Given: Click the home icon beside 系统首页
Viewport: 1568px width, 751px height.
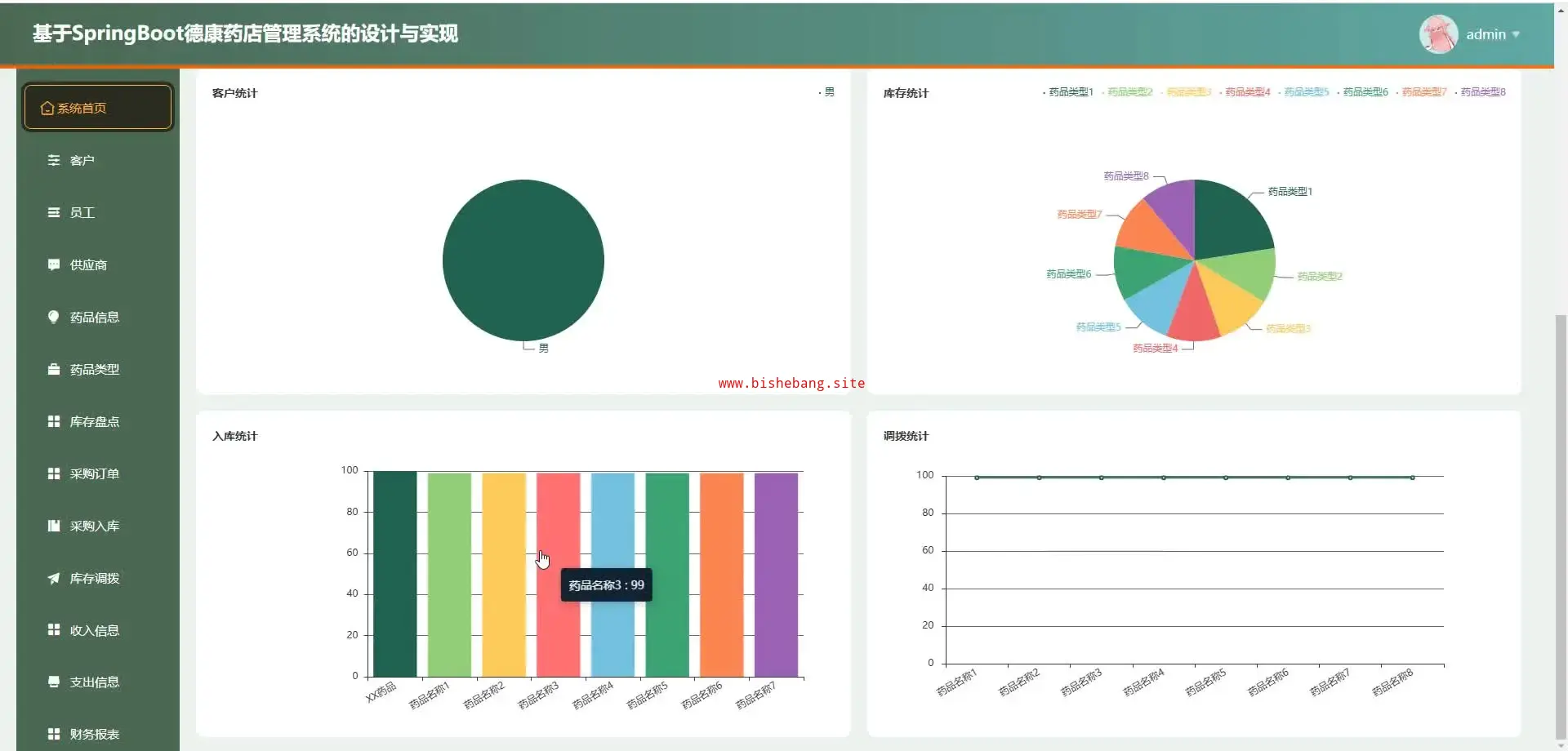Looking at the screenshot, I should pyautogui.click(x=47, y=109).
